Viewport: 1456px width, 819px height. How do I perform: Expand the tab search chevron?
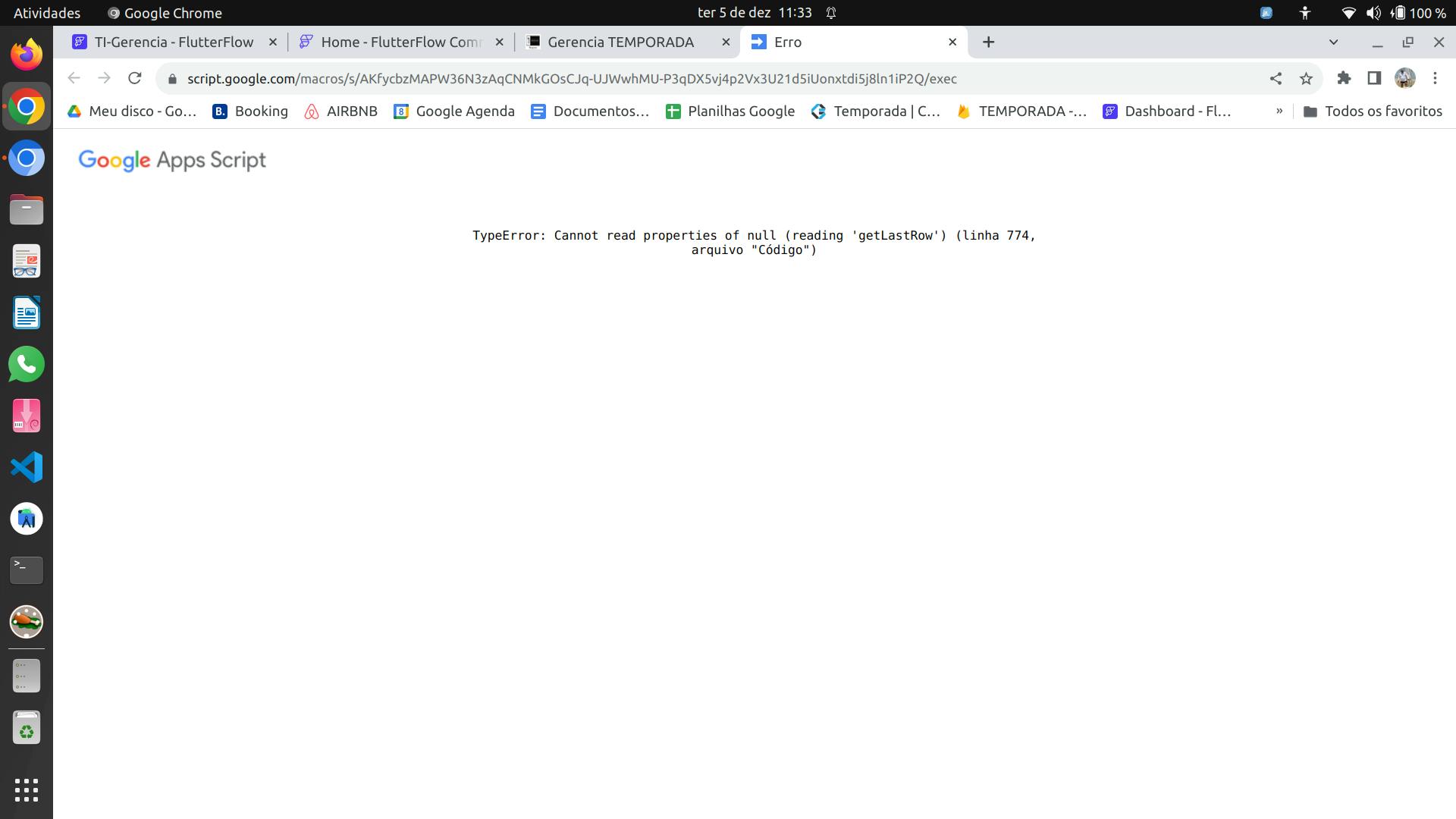coord(1333,42)
